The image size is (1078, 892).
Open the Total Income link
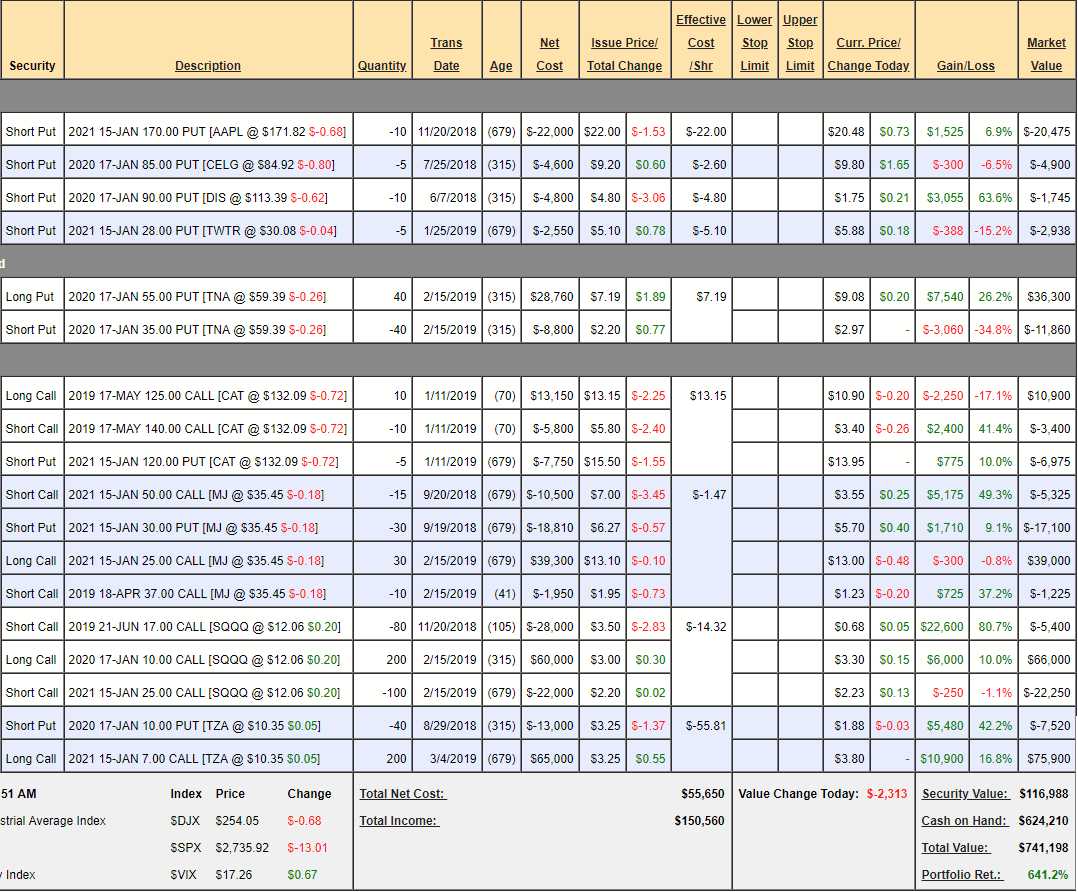point(399,821)
